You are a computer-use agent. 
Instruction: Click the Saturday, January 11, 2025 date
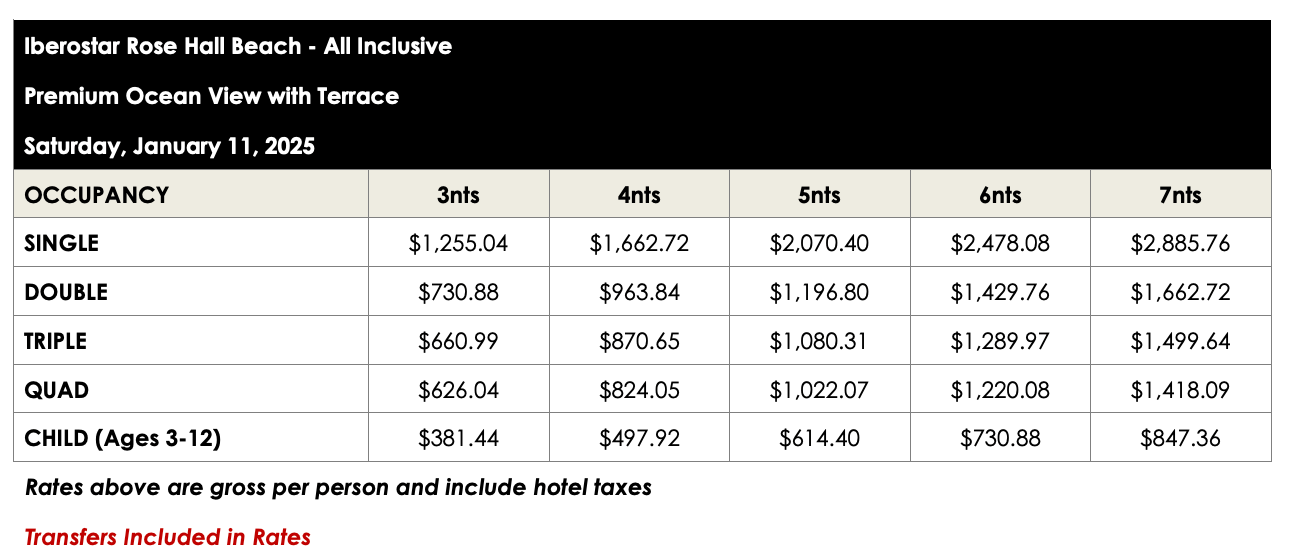[169, 146]
